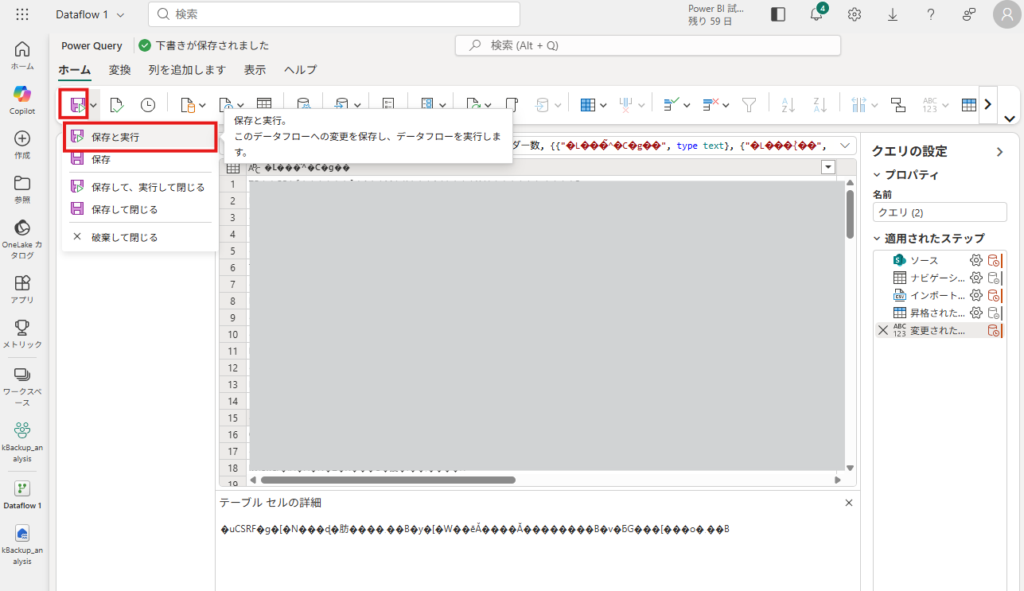
Task: Choose 破棄して閉じる menu option
Action: click(124, 237)
